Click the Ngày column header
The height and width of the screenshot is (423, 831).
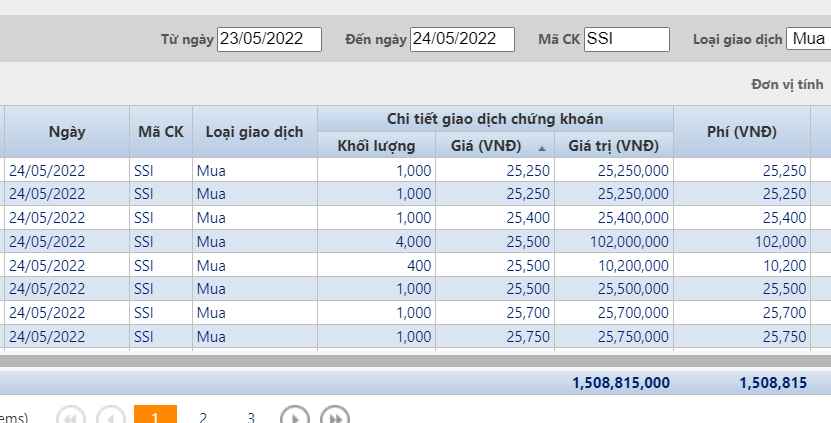point(67,131)
